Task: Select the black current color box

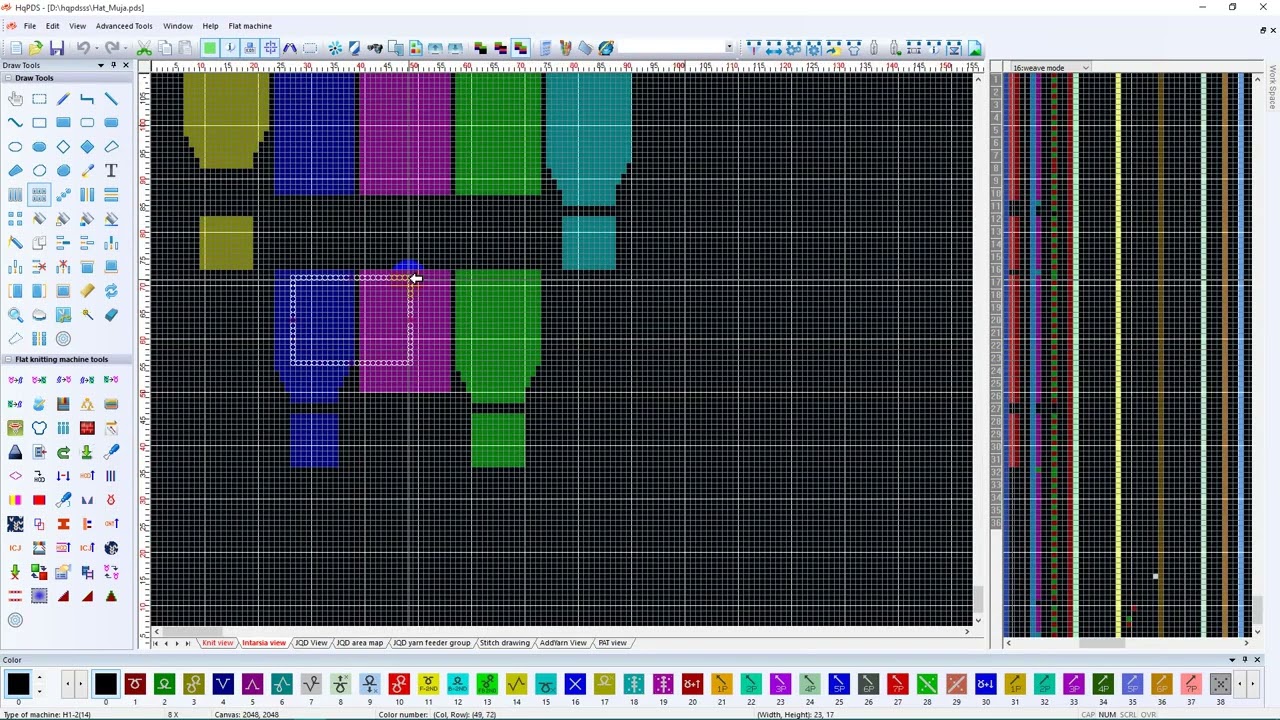Action: point(18,684)
